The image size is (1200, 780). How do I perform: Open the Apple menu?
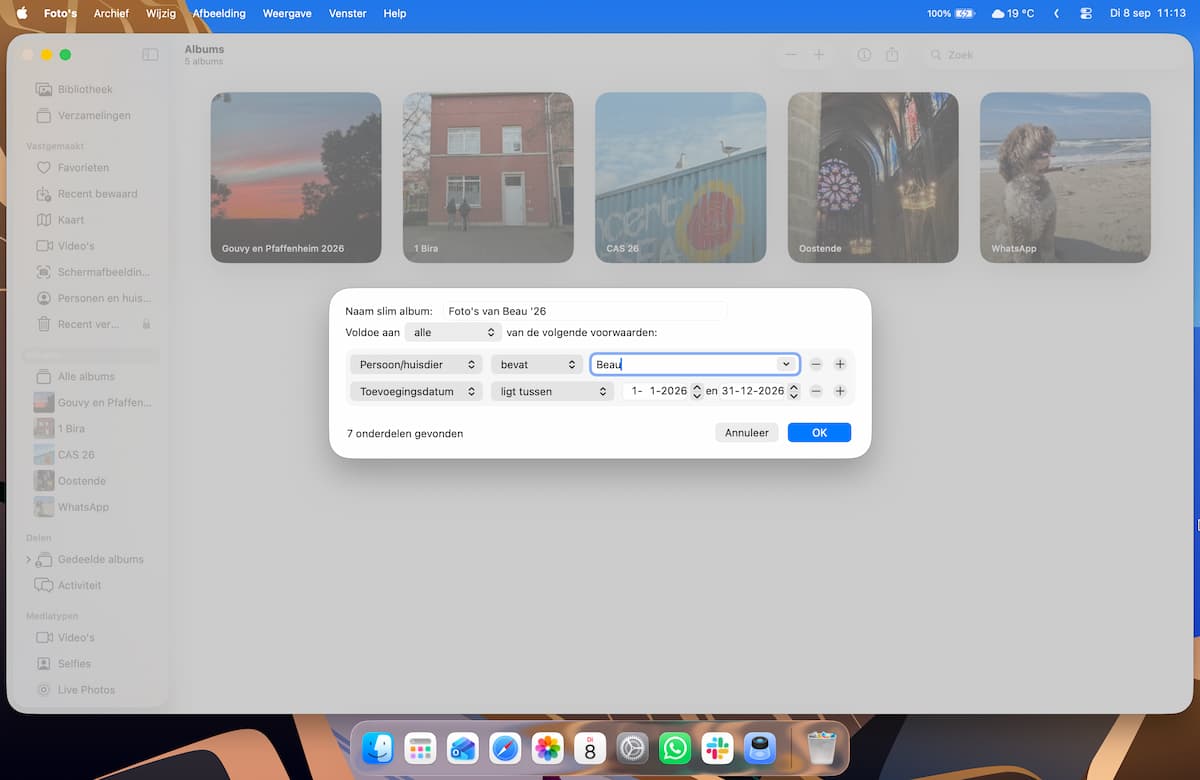click(x=22, y=14)
